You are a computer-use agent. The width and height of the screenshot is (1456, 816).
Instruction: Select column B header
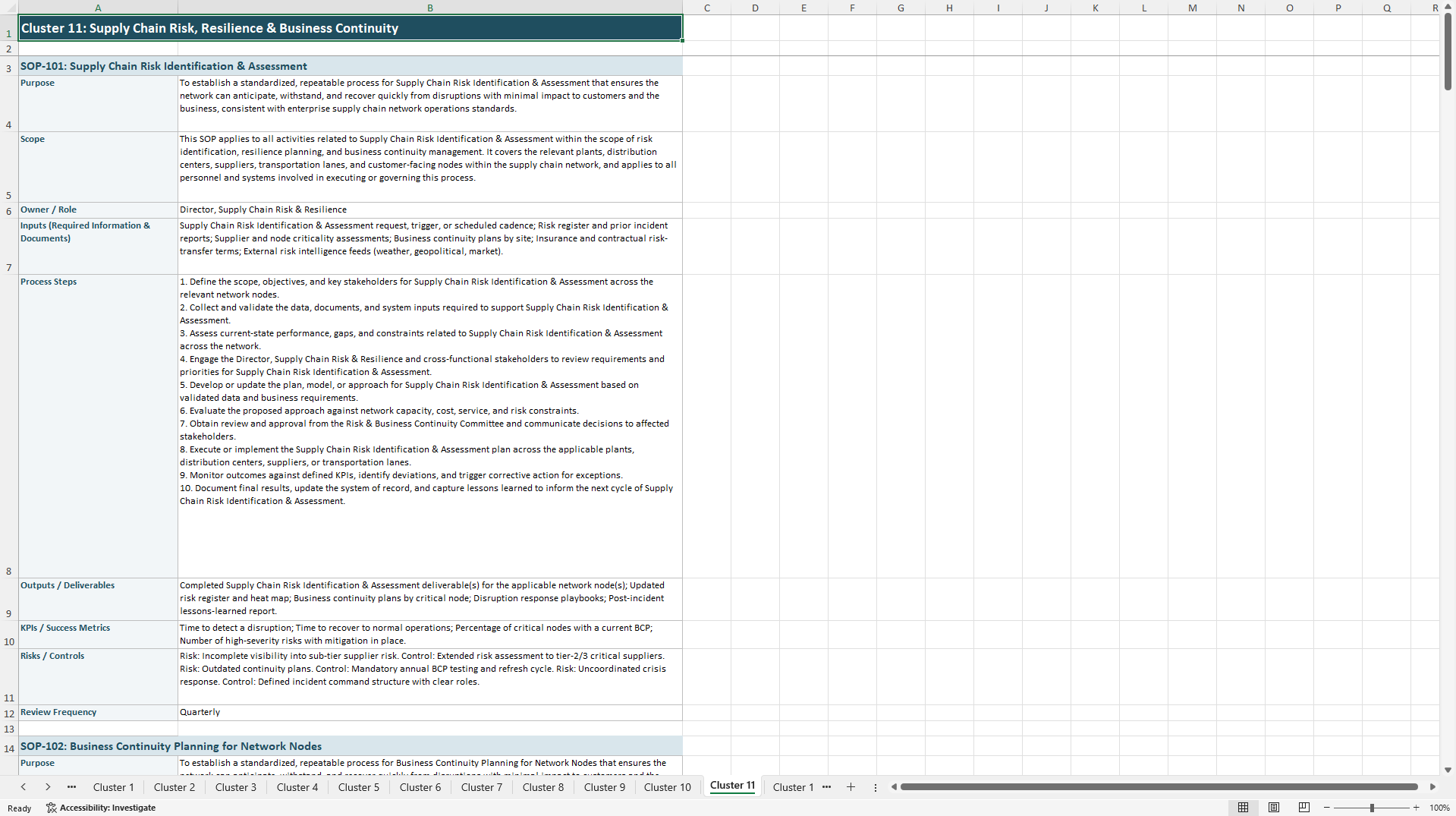click(x=430, y=8)
